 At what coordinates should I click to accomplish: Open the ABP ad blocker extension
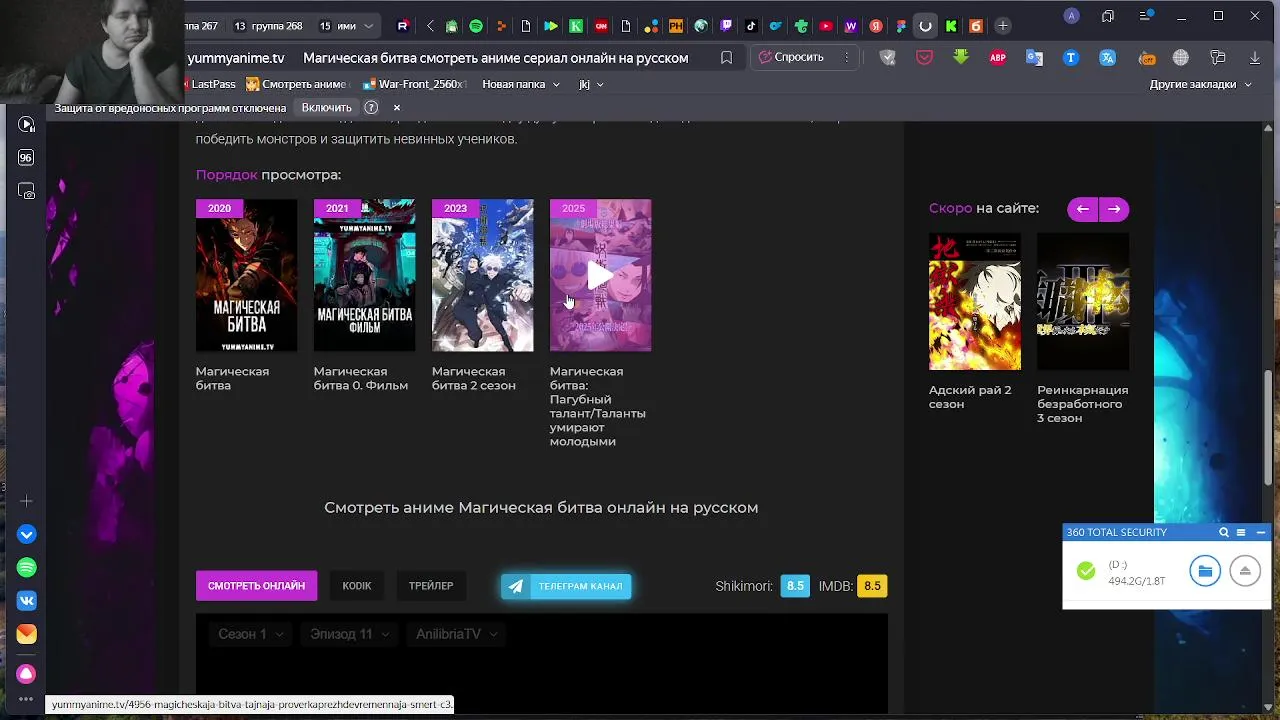[998, 58]
